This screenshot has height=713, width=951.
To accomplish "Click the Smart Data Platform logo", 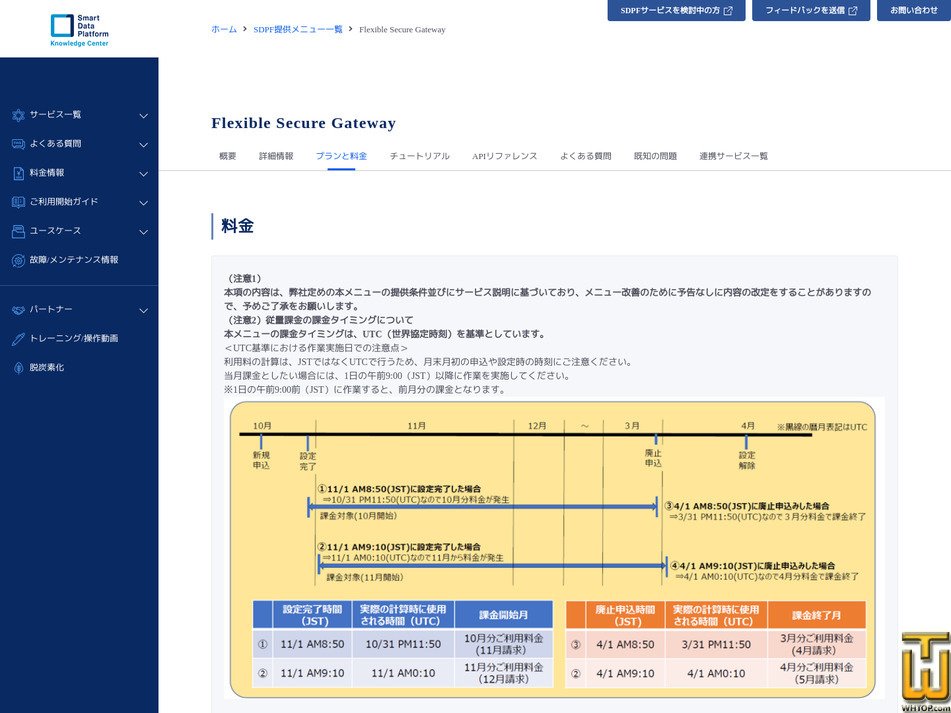I will pyautogui.click(x=79, y=30).
